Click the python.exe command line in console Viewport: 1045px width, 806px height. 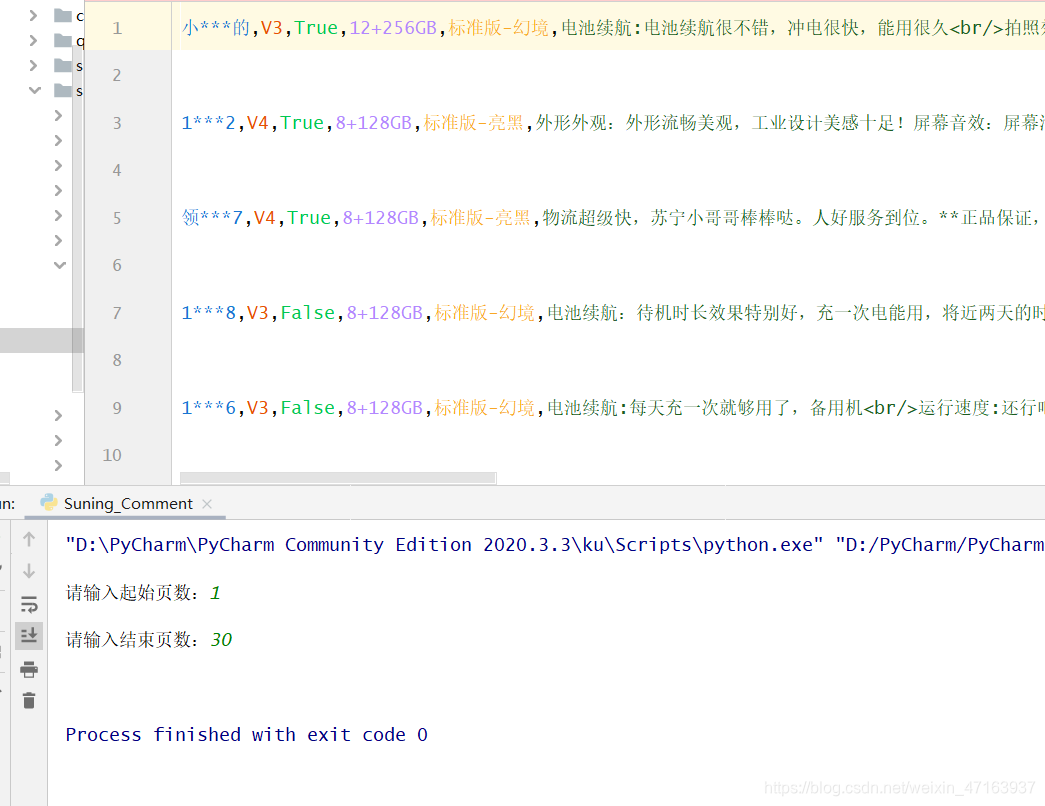coord(554,545)
